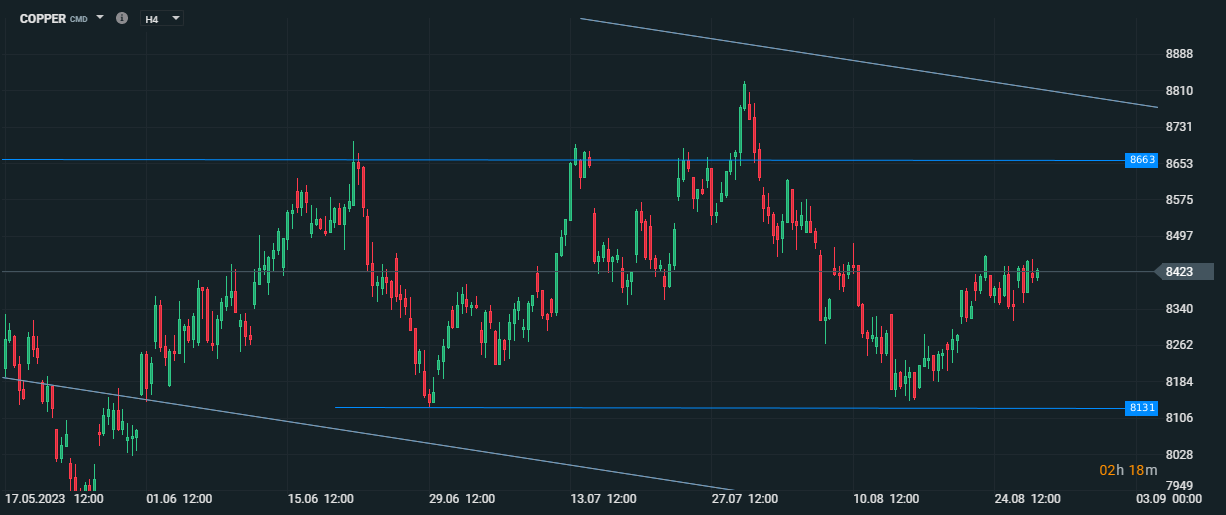Click the 01.06 12:00 date label
Screen dimensions: 1226x515
click(x=179, y=498)
